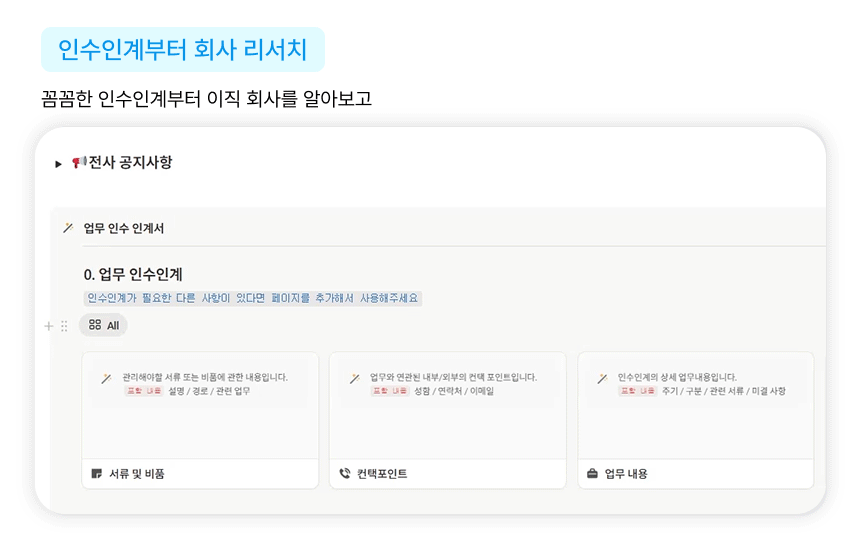Viewport: 860px width, 545px height.
Task: Click the briefcase icon next to 업무 내용
Action: coord(592,474)
